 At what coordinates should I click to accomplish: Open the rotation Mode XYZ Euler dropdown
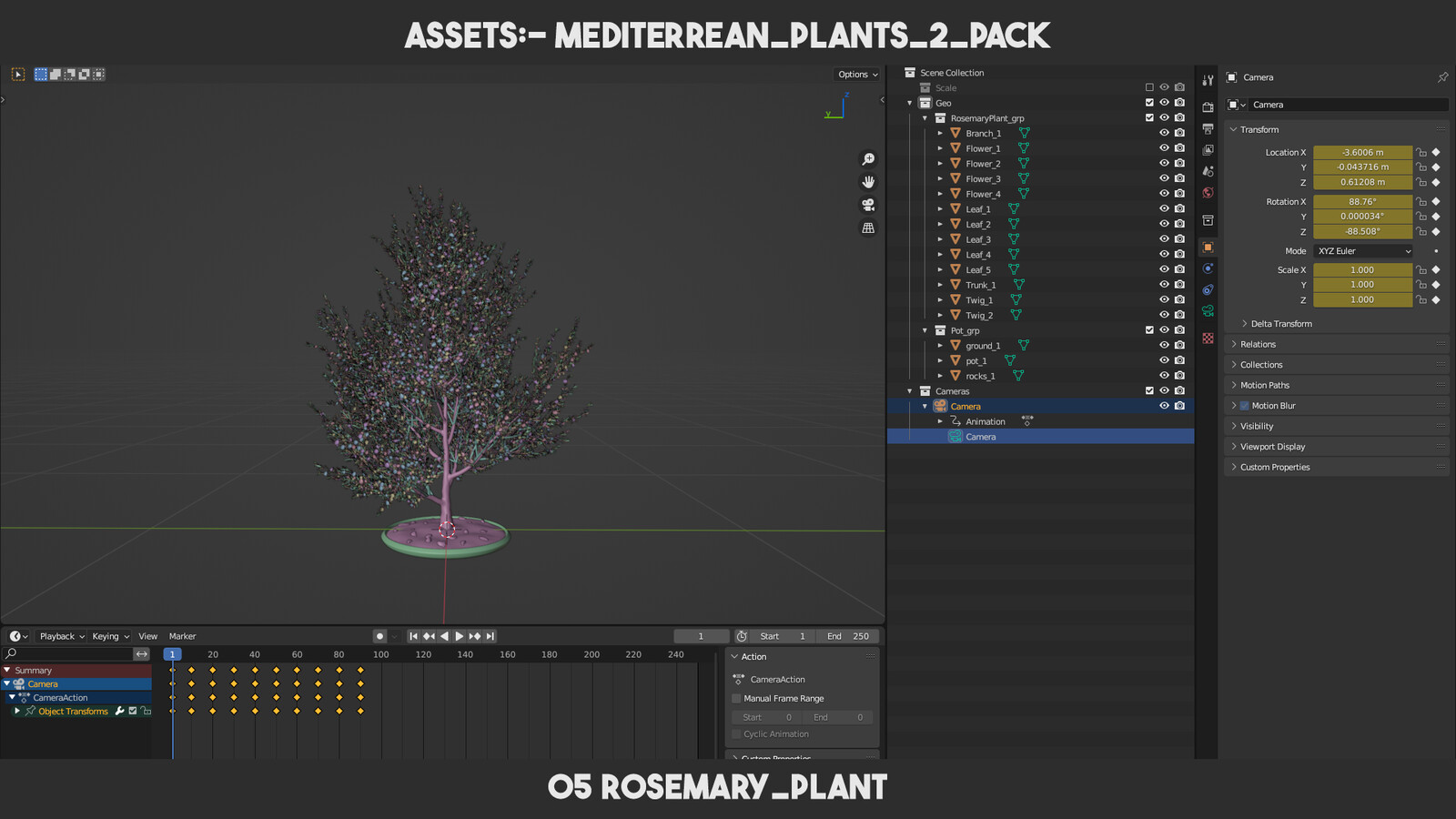click(x=1363, y=251)
